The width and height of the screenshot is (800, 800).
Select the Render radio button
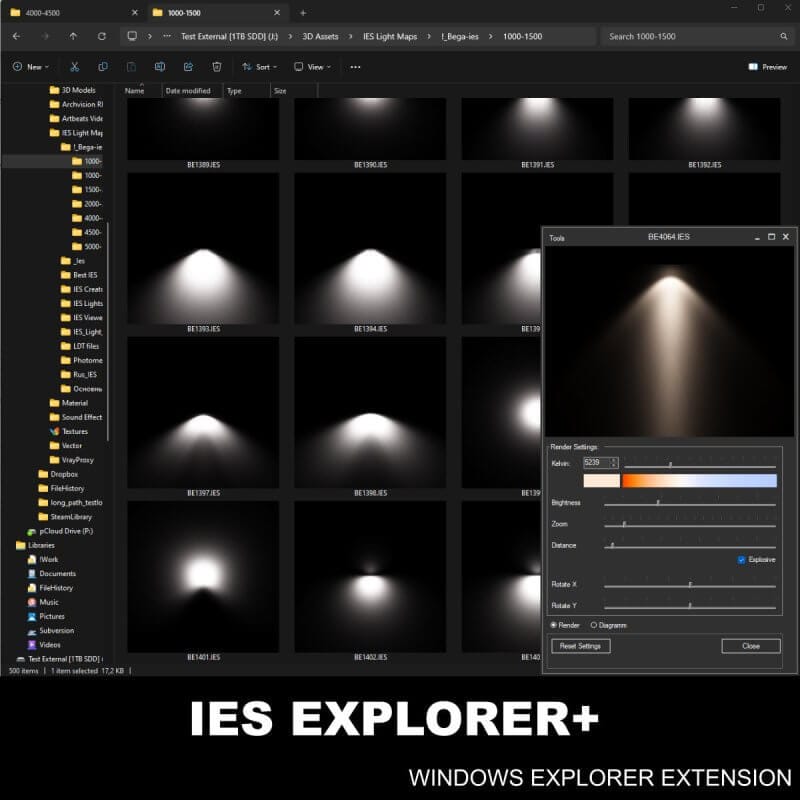(x=554, y=625)
